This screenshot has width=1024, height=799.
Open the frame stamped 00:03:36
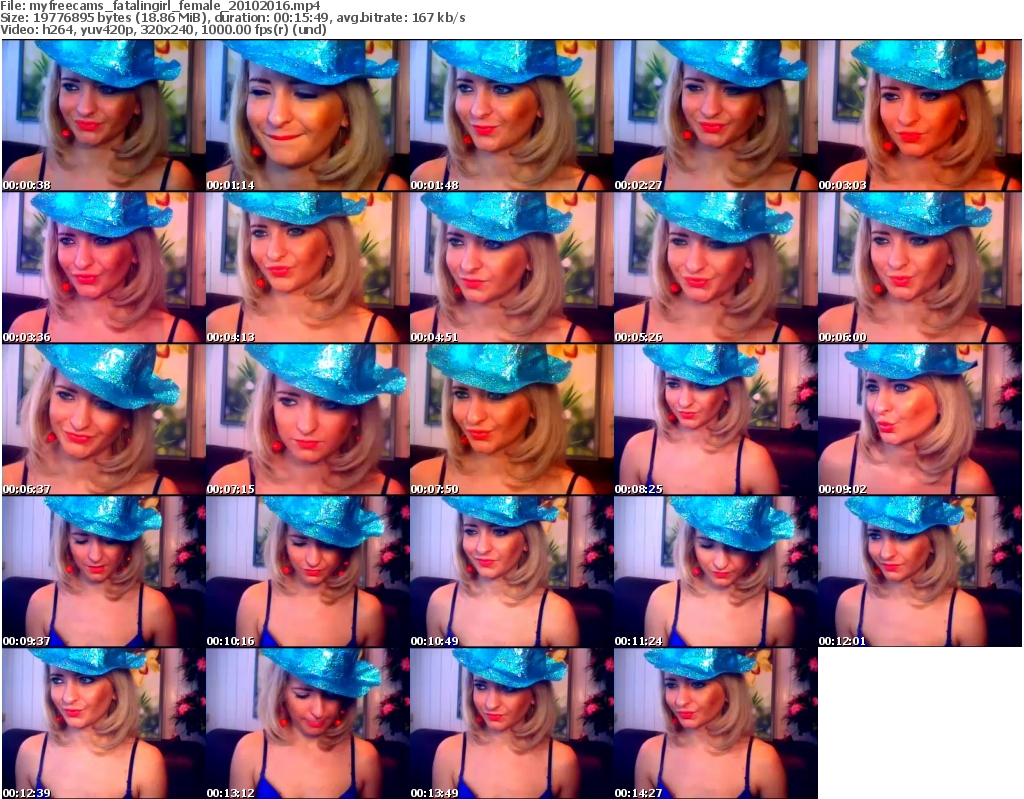pyautogui.click(x=103, y=268)
